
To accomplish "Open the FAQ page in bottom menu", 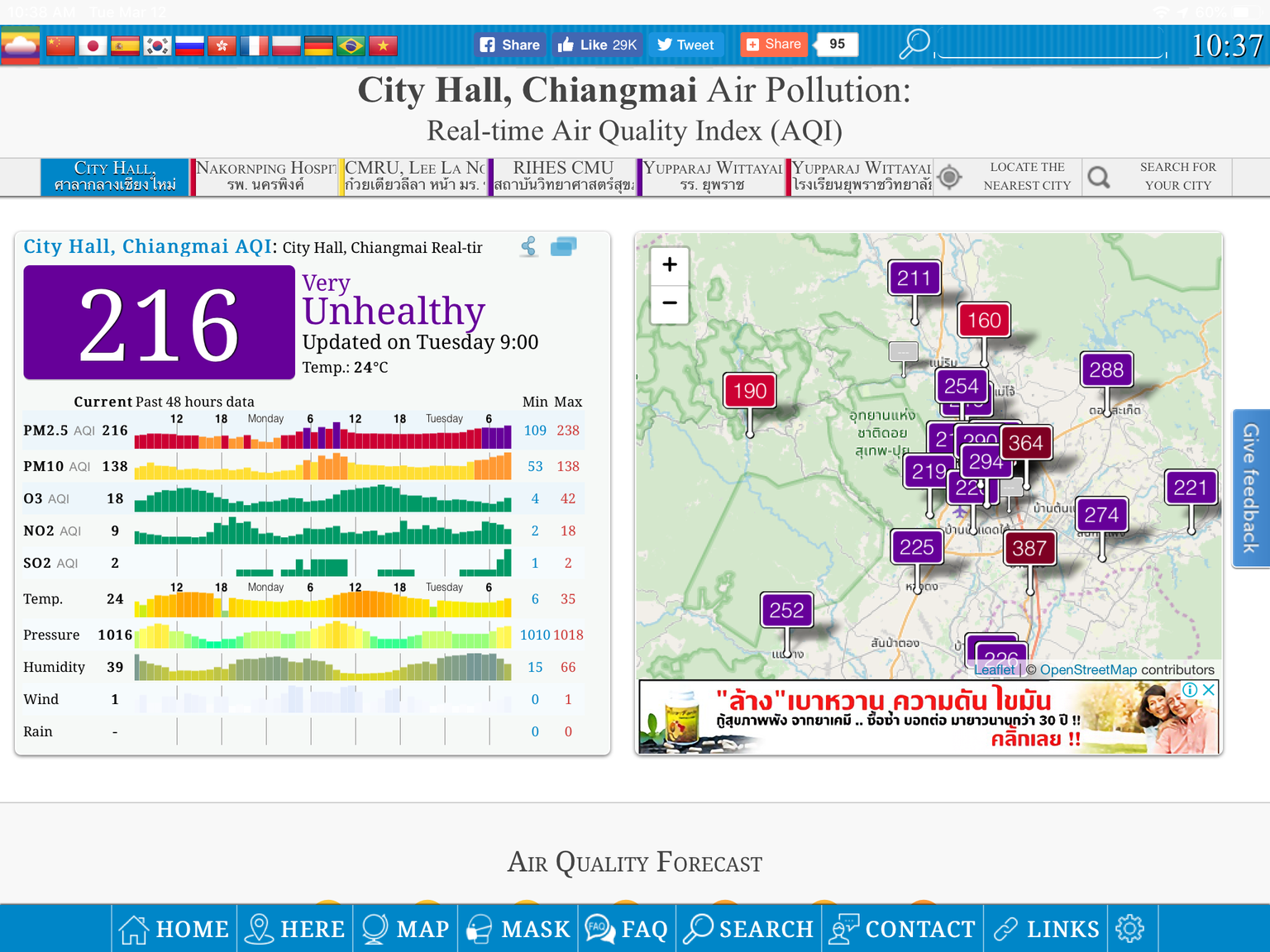I will click(627, 928).
